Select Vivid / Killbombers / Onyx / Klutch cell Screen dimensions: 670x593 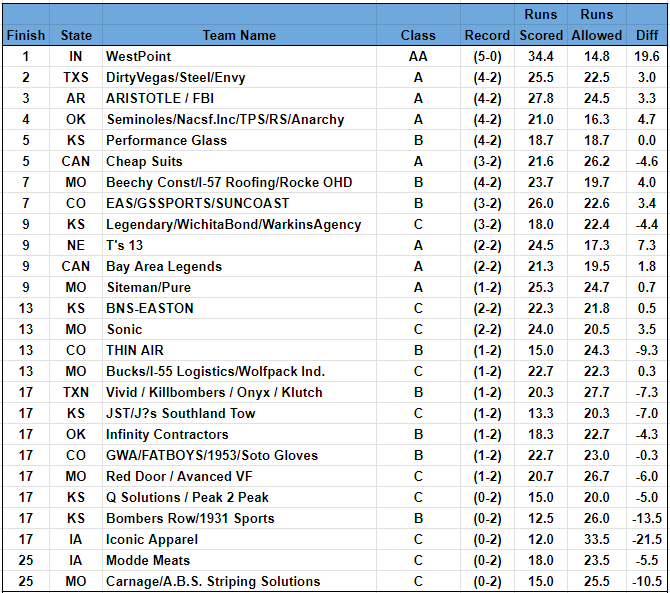click(239, 392)
